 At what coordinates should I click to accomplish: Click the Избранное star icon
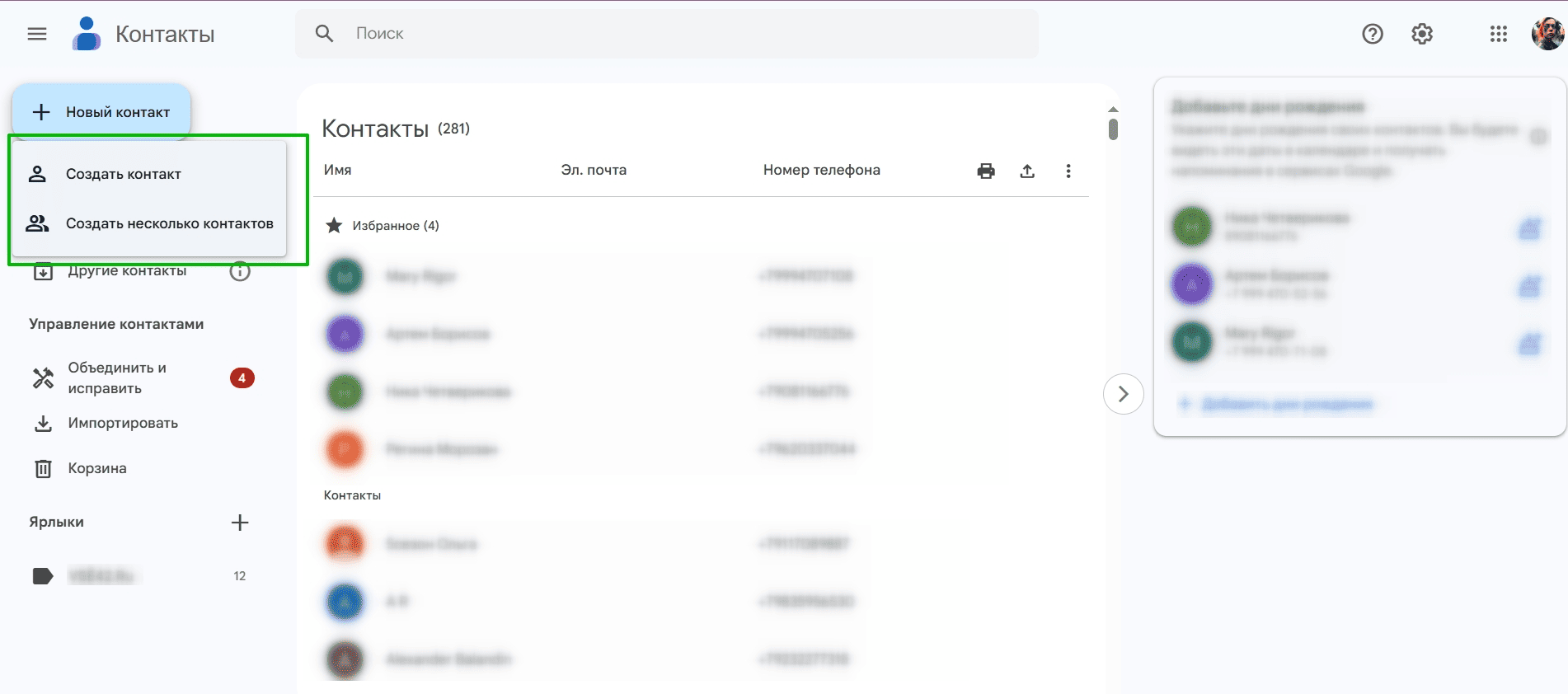[334, 225]
